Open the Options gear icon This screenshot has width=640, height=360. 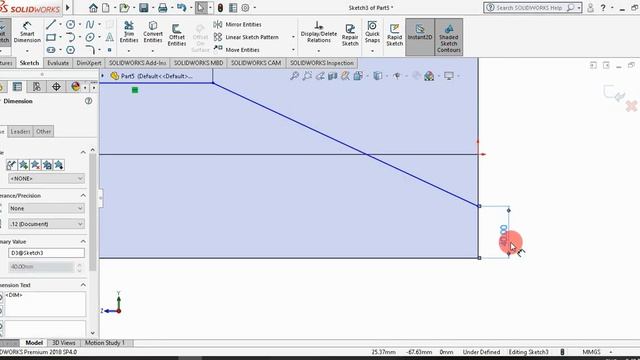click(x=245, y=7)
